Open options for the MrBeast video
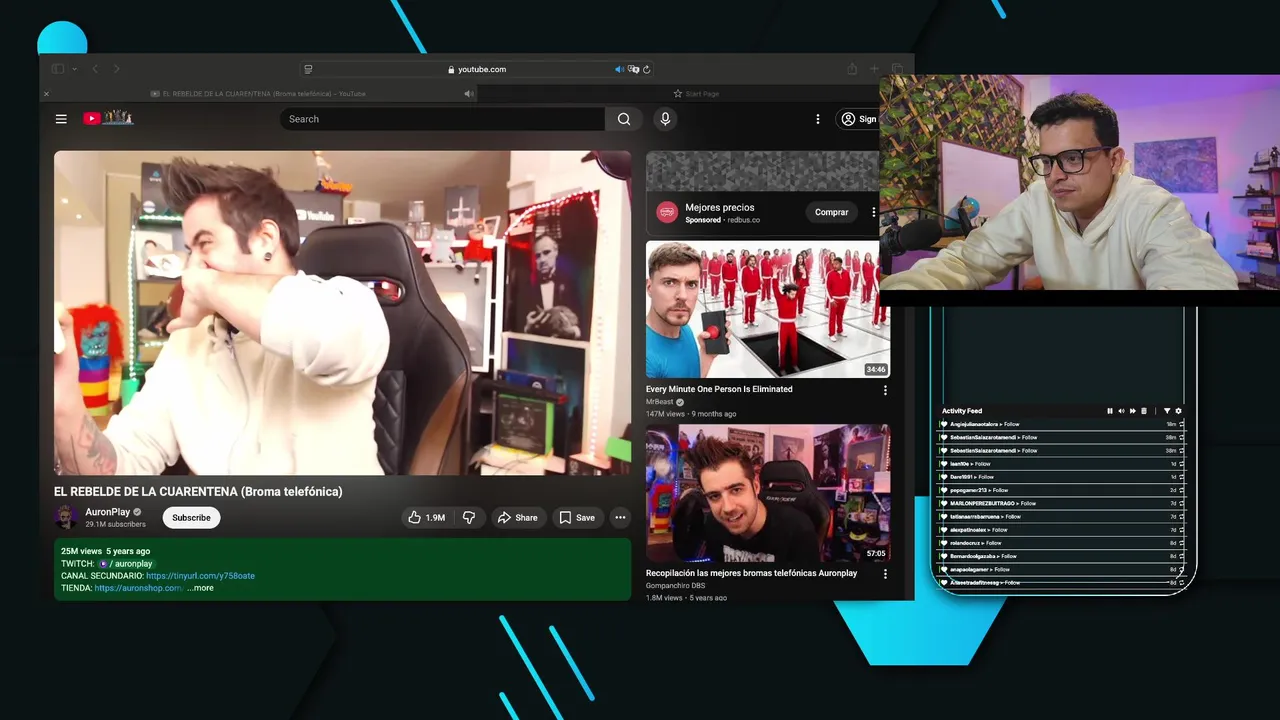The image size is (1280, 720). point(884,390)
